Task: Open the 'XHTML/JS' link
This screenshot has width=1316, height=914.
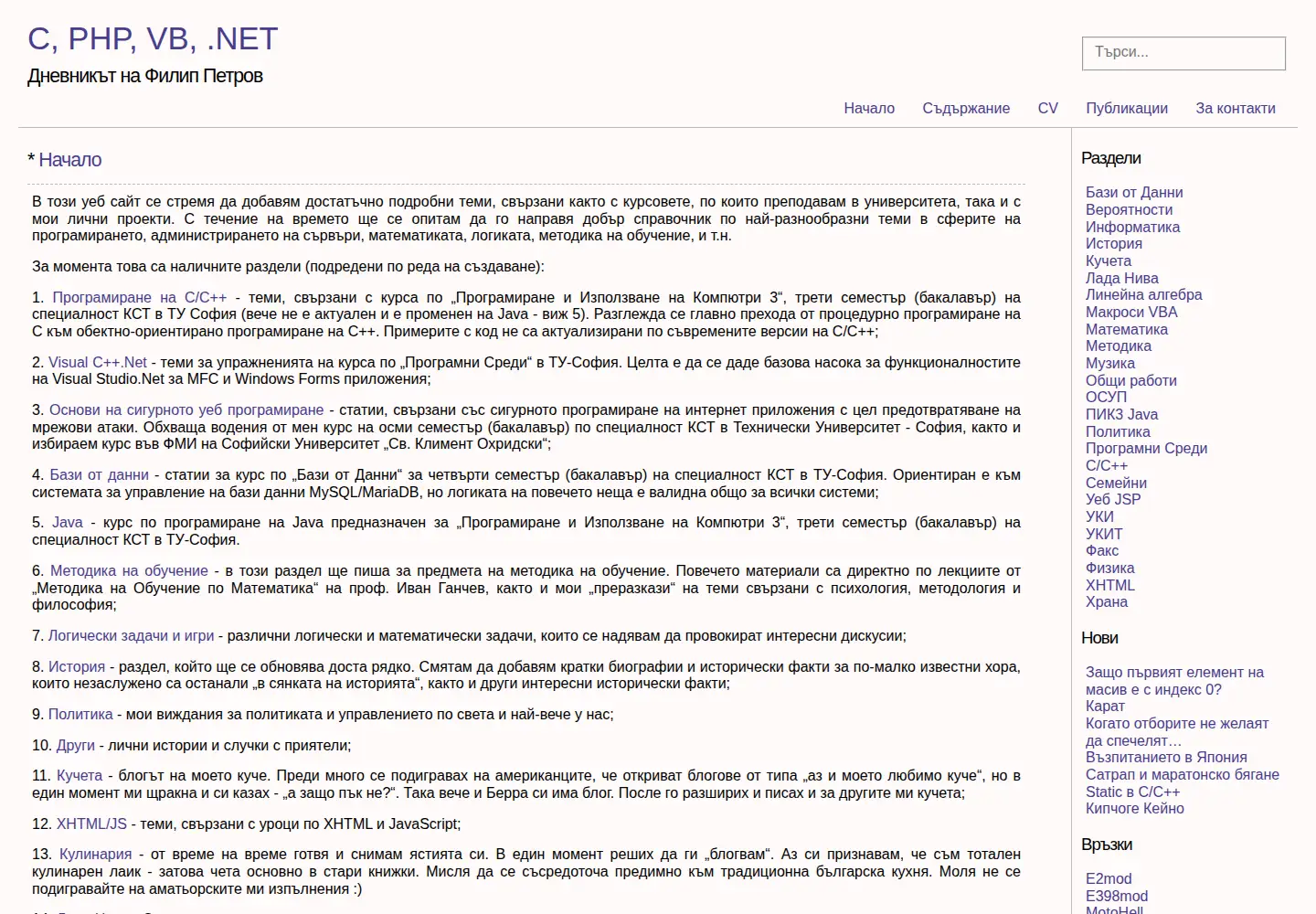Action: 91,824
